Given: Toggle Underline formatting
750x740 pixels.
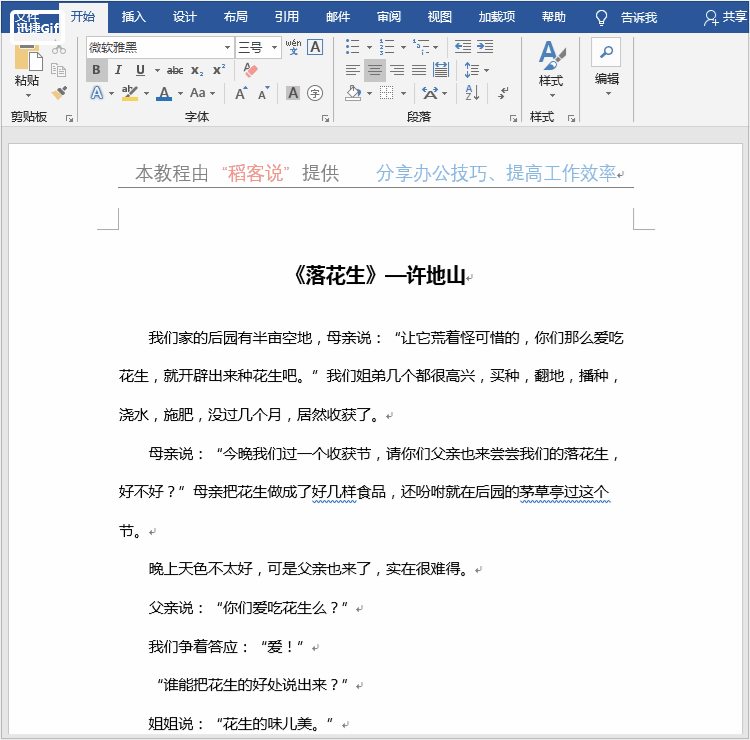Looking at the screenshot, I should pos(140,70).
